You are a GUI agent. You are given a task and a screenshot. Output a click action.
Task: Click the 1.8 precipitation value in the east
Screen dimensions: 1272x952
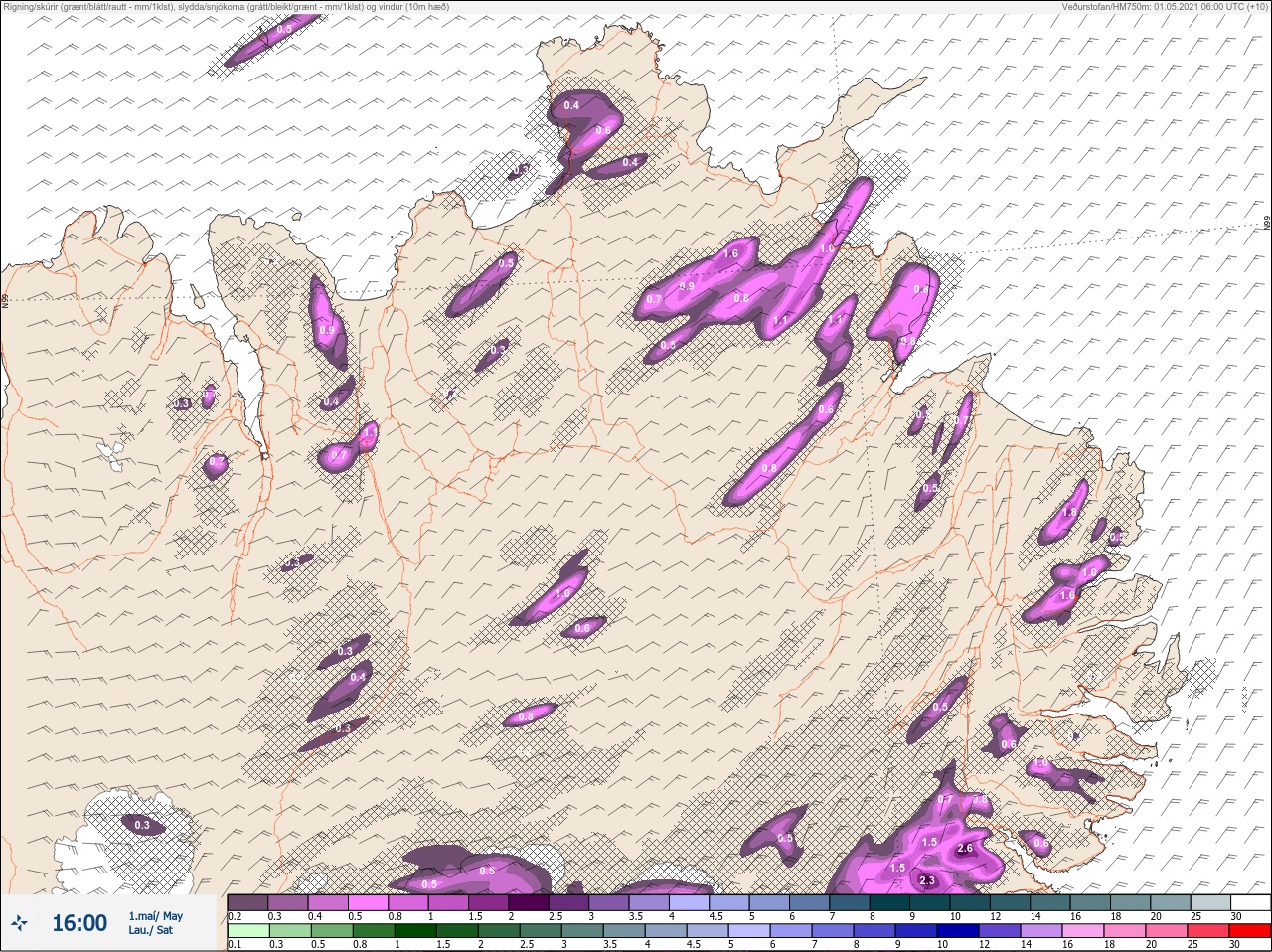tap(1070, 513)
